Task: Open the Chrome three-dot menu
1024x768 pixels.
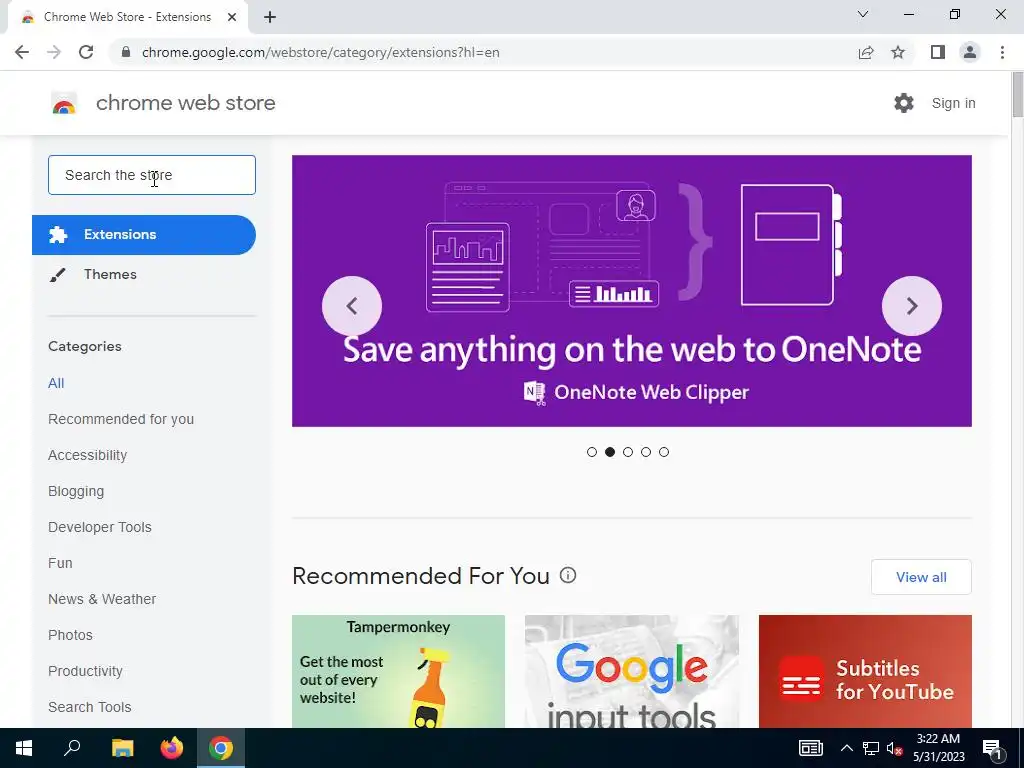Action: pos(1002,52)
